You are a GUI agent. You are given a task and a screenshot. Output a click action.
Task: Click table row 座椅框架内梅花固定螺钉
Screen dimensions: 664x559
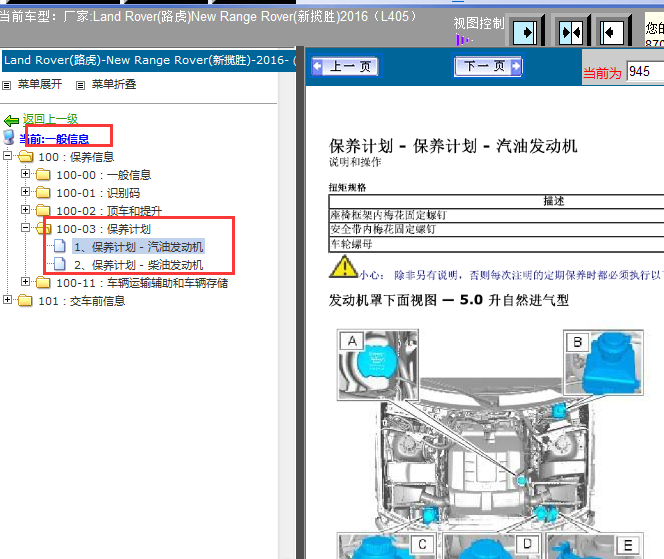[496, 215]
